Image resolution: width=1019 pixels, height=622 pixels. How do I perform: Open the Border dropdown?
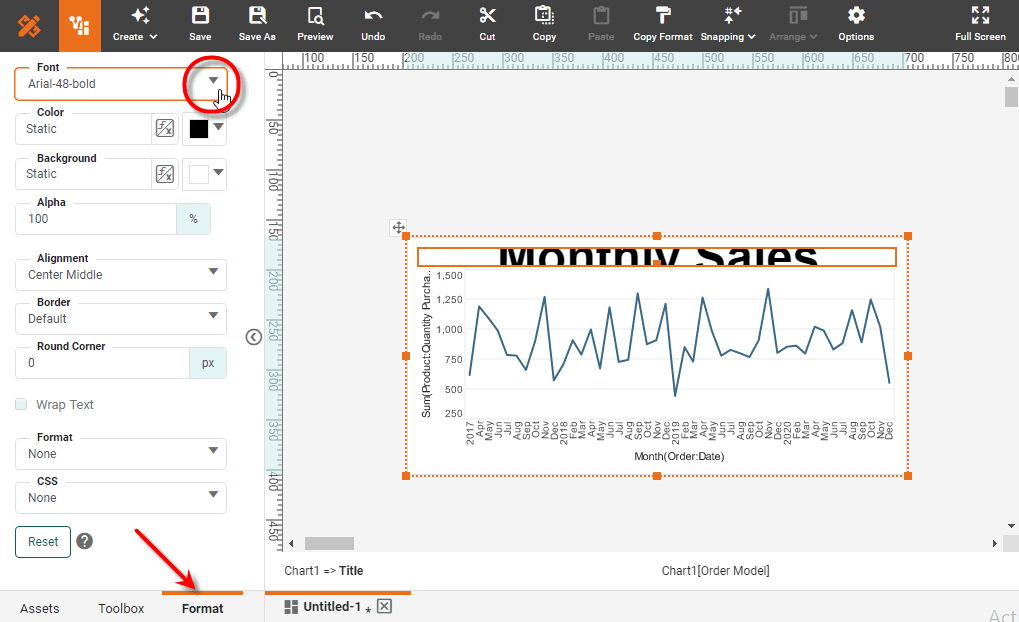[212, 316]
